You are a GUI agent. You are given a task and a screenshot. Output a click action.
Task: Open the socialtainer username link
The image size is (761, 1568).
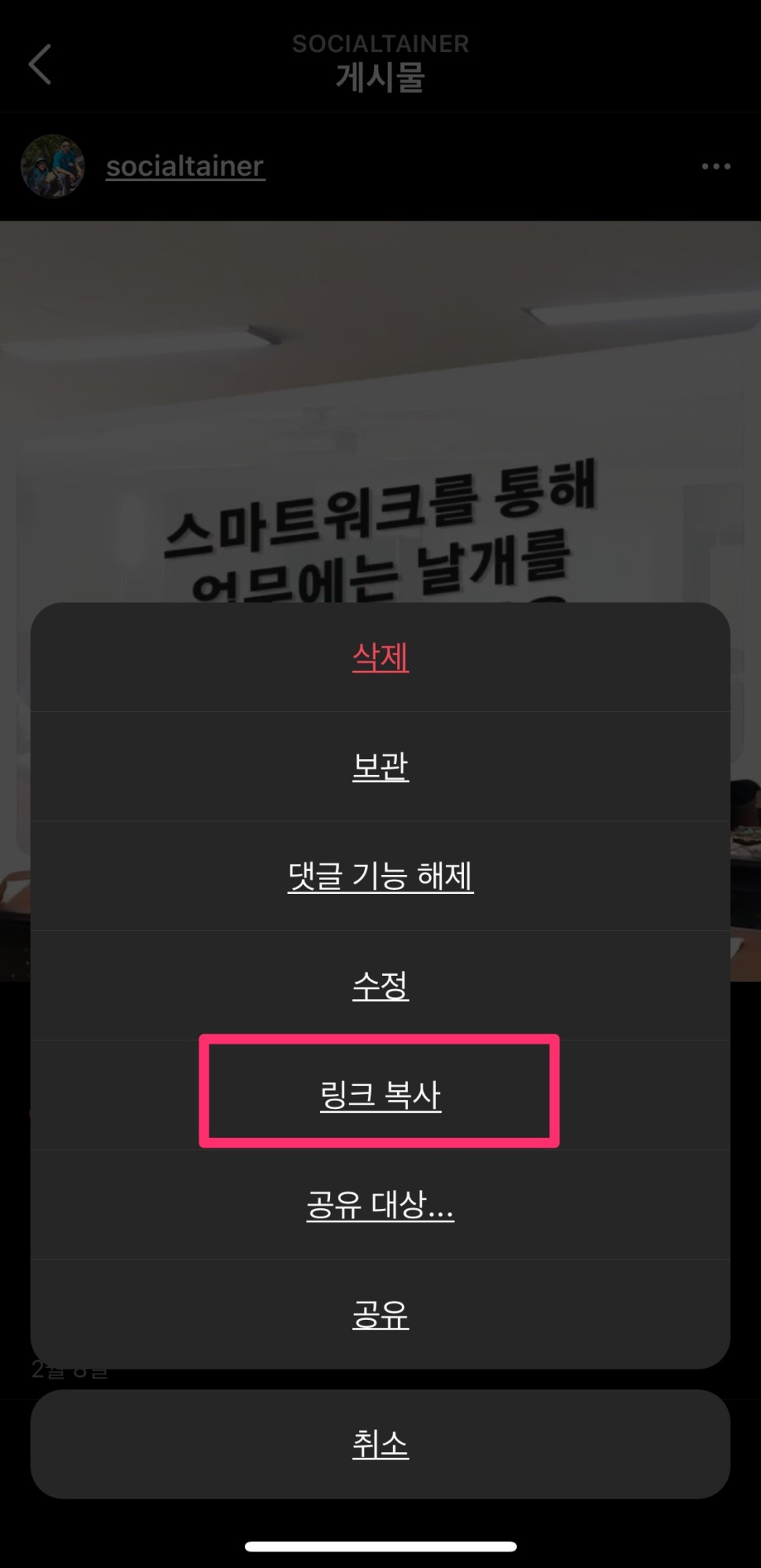tap(185, 166)
